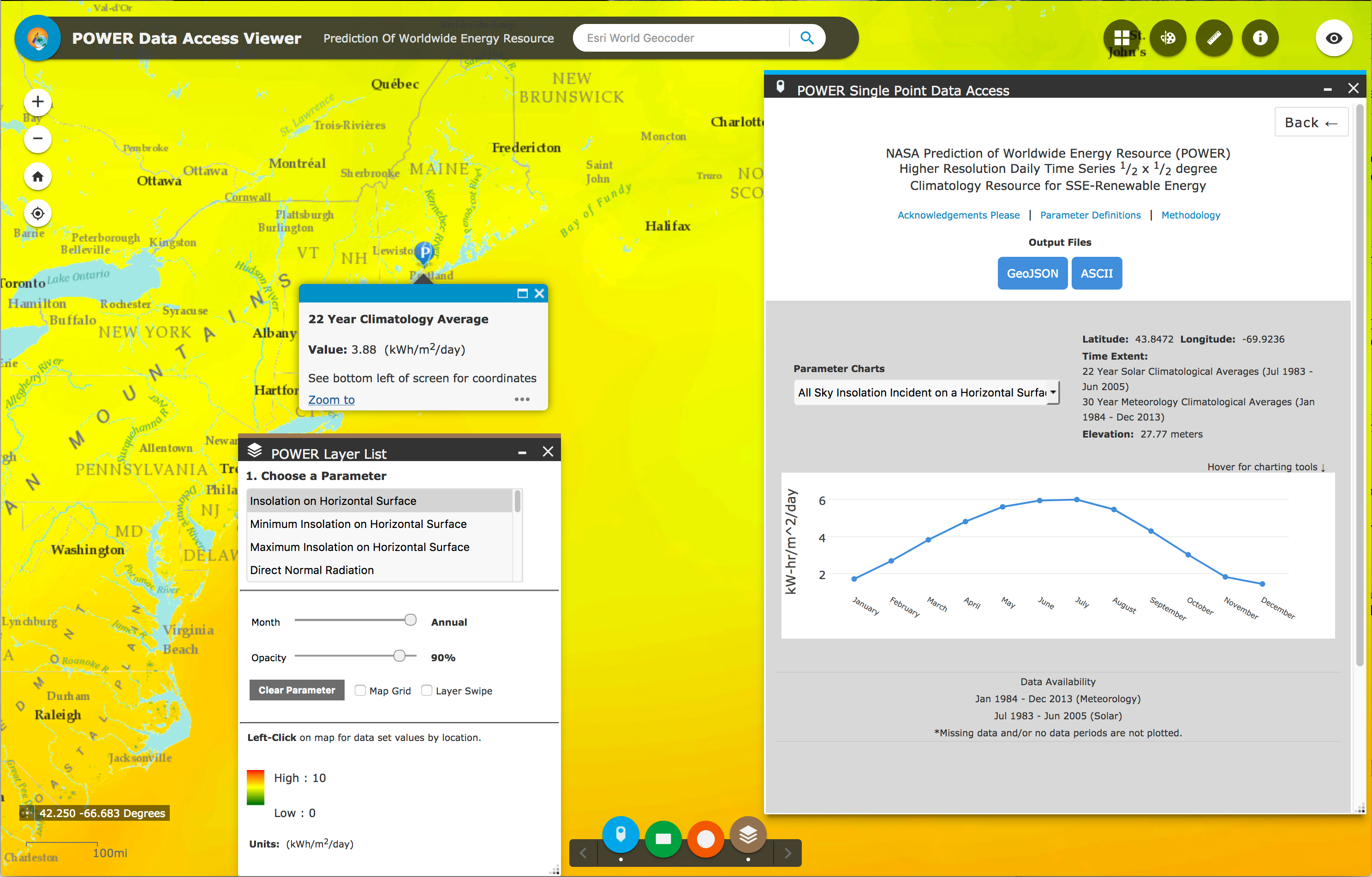
Task: Enable the Layer Swipe checkbox
Action: point(427,690)
